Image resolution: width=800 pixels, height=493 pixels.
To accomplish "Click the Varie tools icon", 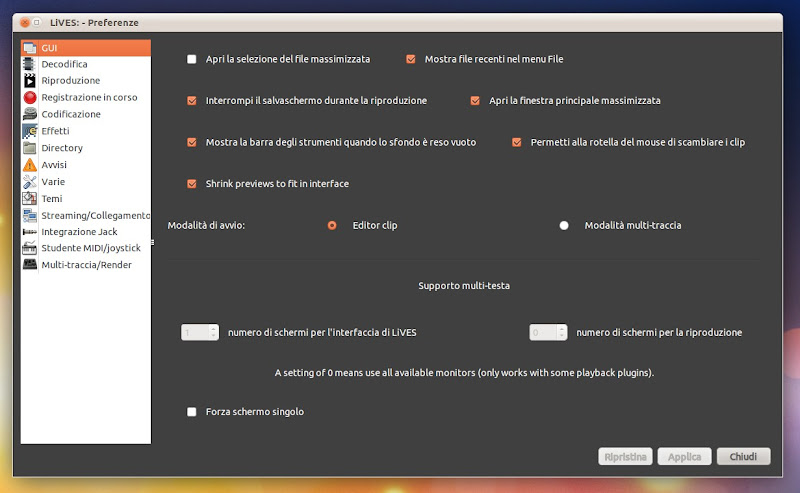I will [x=30, y=182].
